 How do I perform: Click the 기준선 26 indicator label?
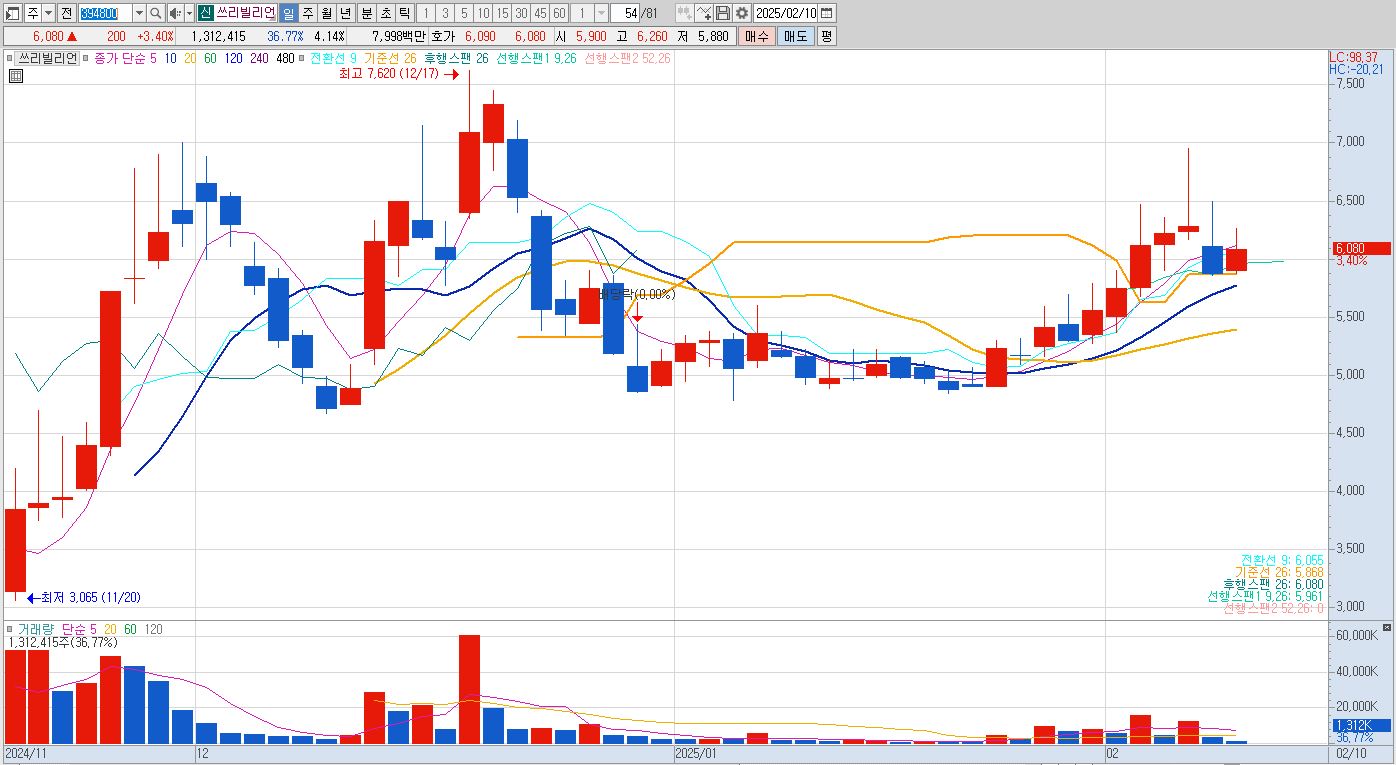pyautogui.click(x=391, y=58)
